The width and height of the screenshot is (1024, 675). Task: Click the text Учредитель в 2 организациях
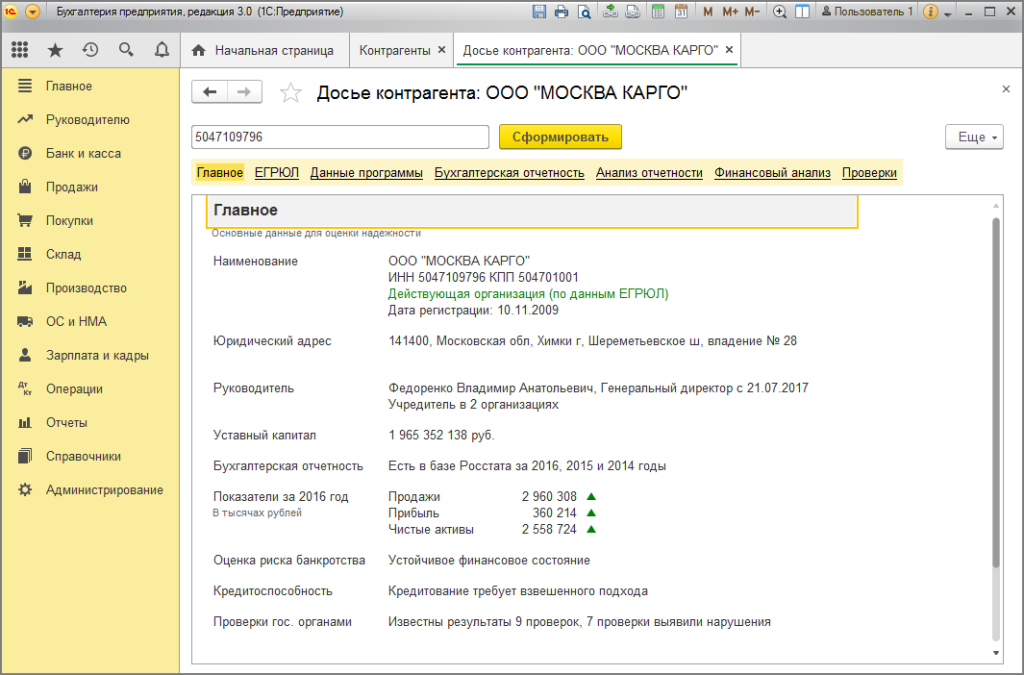(473, 405)
